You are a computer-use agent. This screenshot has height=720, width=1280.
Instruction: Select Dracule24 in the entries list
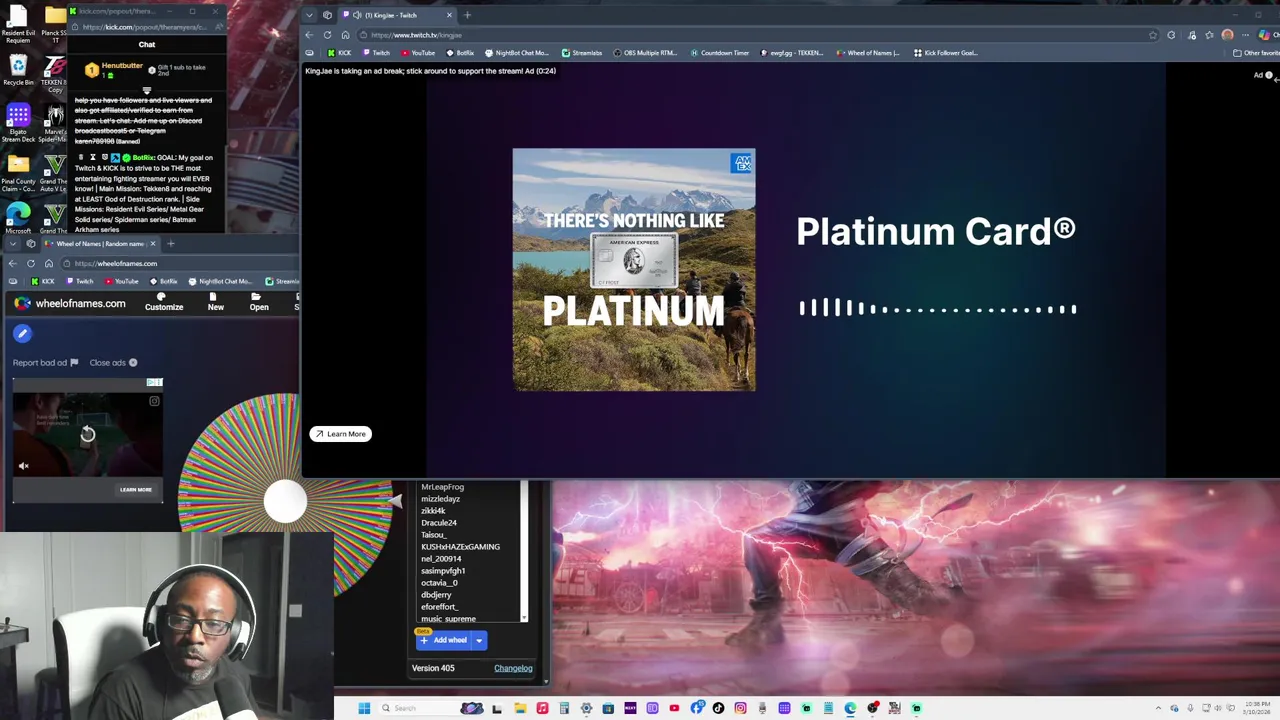pyautogui.click(x=439, y=523)
